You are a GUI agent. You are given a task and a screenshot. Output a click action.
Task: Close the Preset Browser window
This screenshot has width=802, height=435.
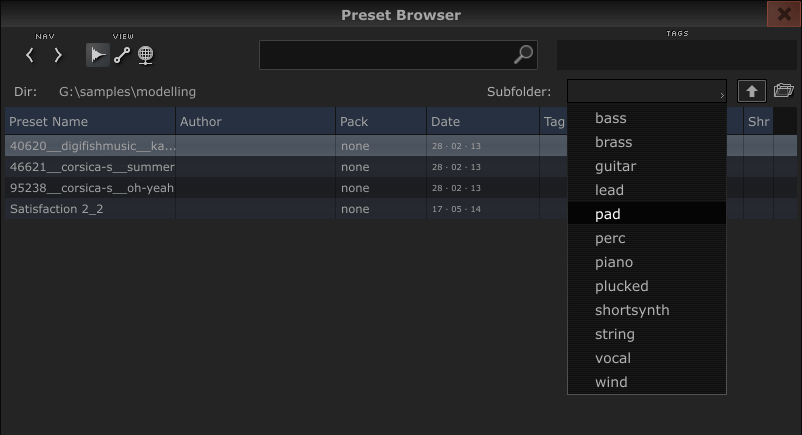tap(784, 14)
